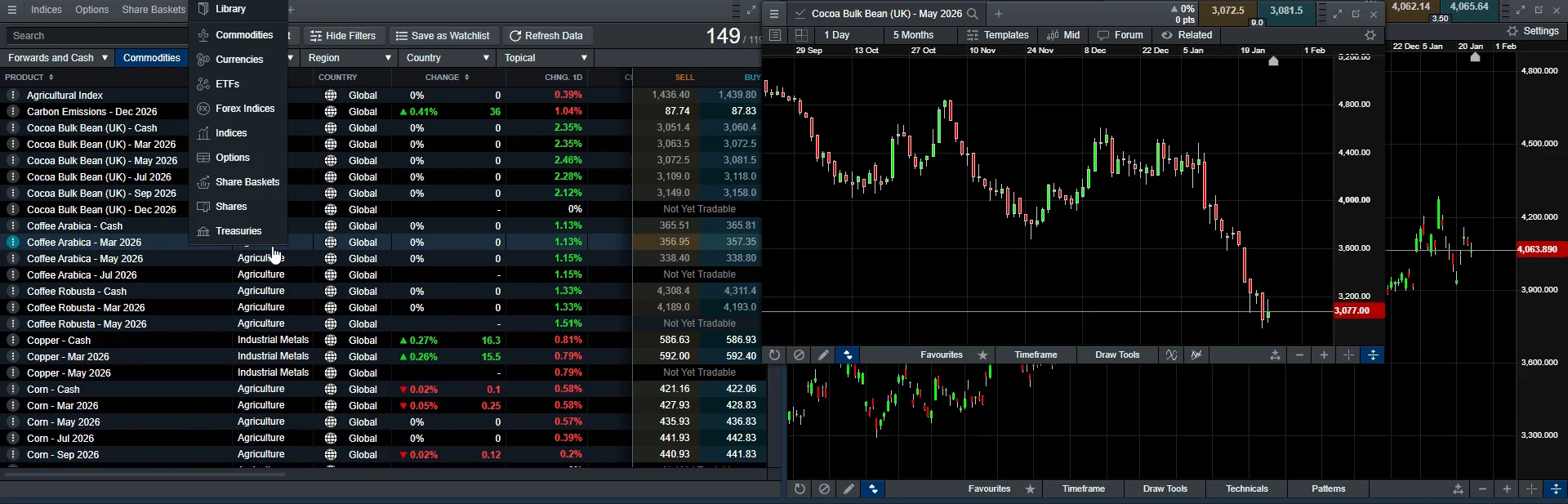Open the Cocoa chart window hamburger menu

tap(774, 14)
